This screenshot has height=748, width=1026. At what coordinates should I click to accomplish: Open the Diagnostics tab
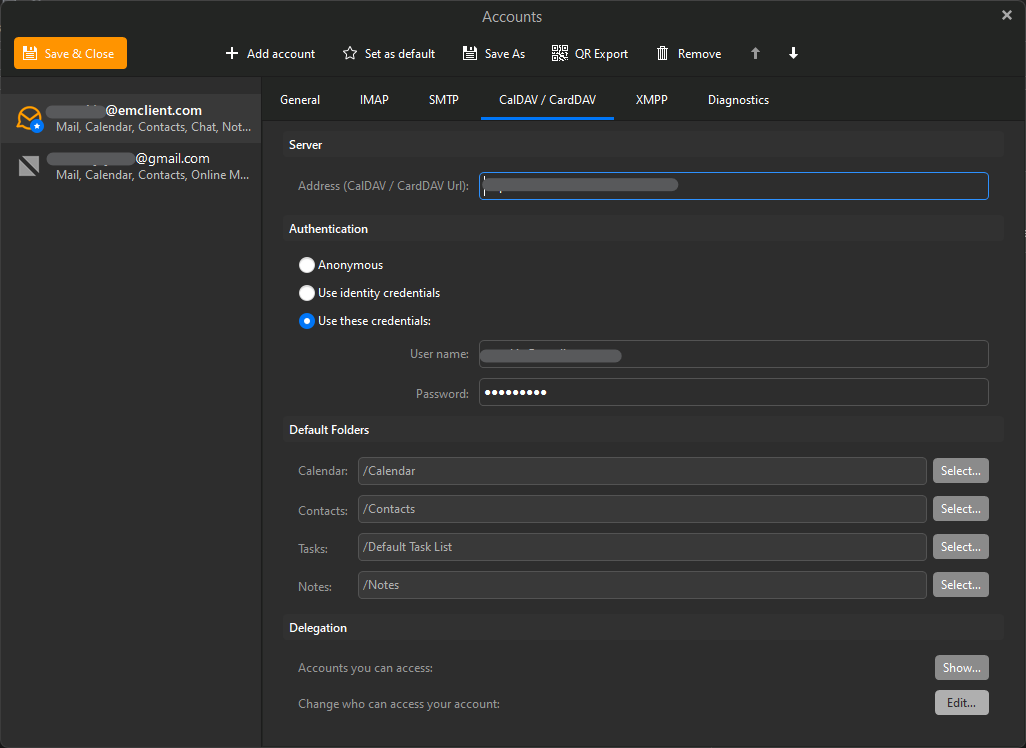[738, 100]
